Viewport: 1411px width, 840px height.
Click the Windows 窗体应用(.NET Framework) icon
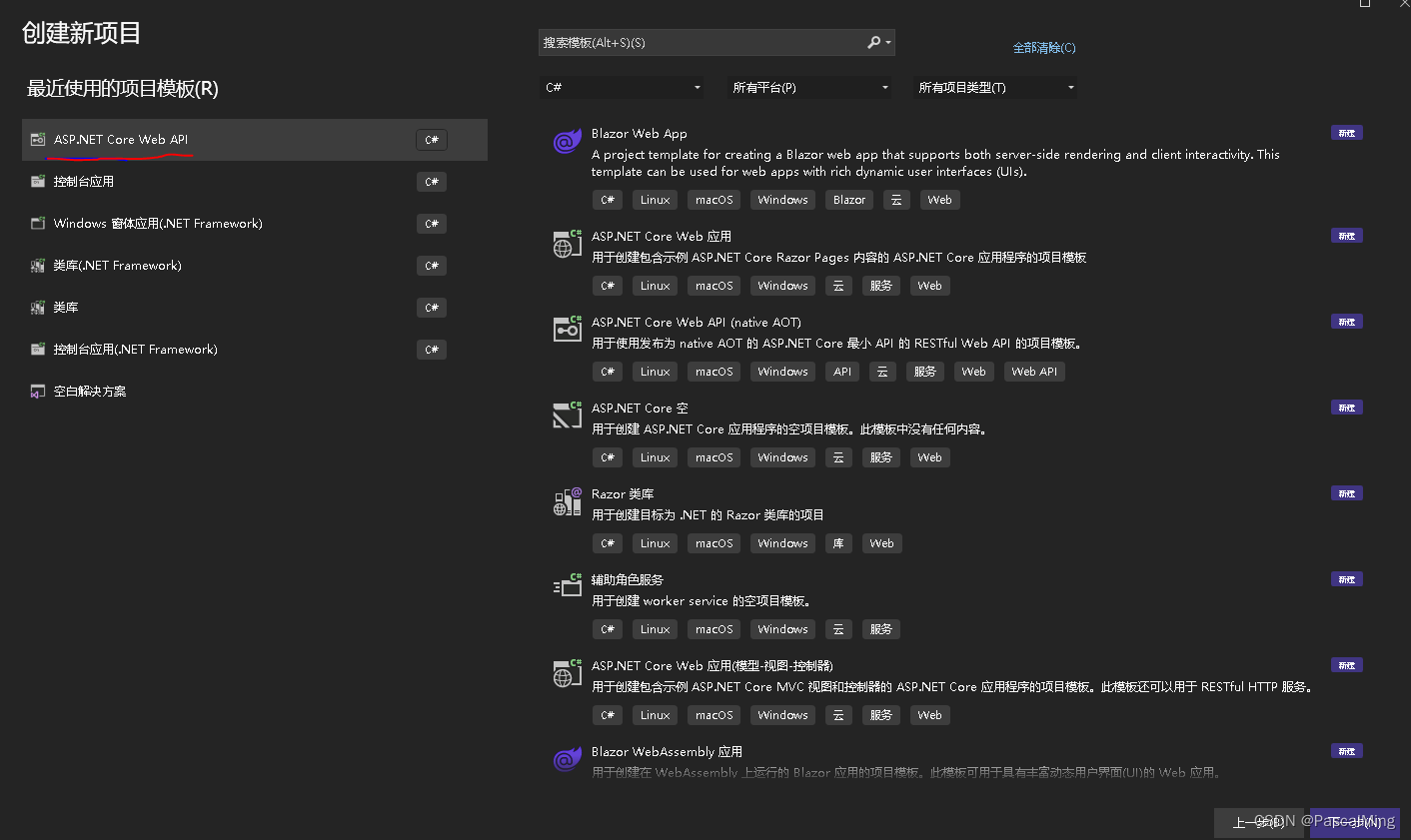pyautogui.click(x=38, y=224)
